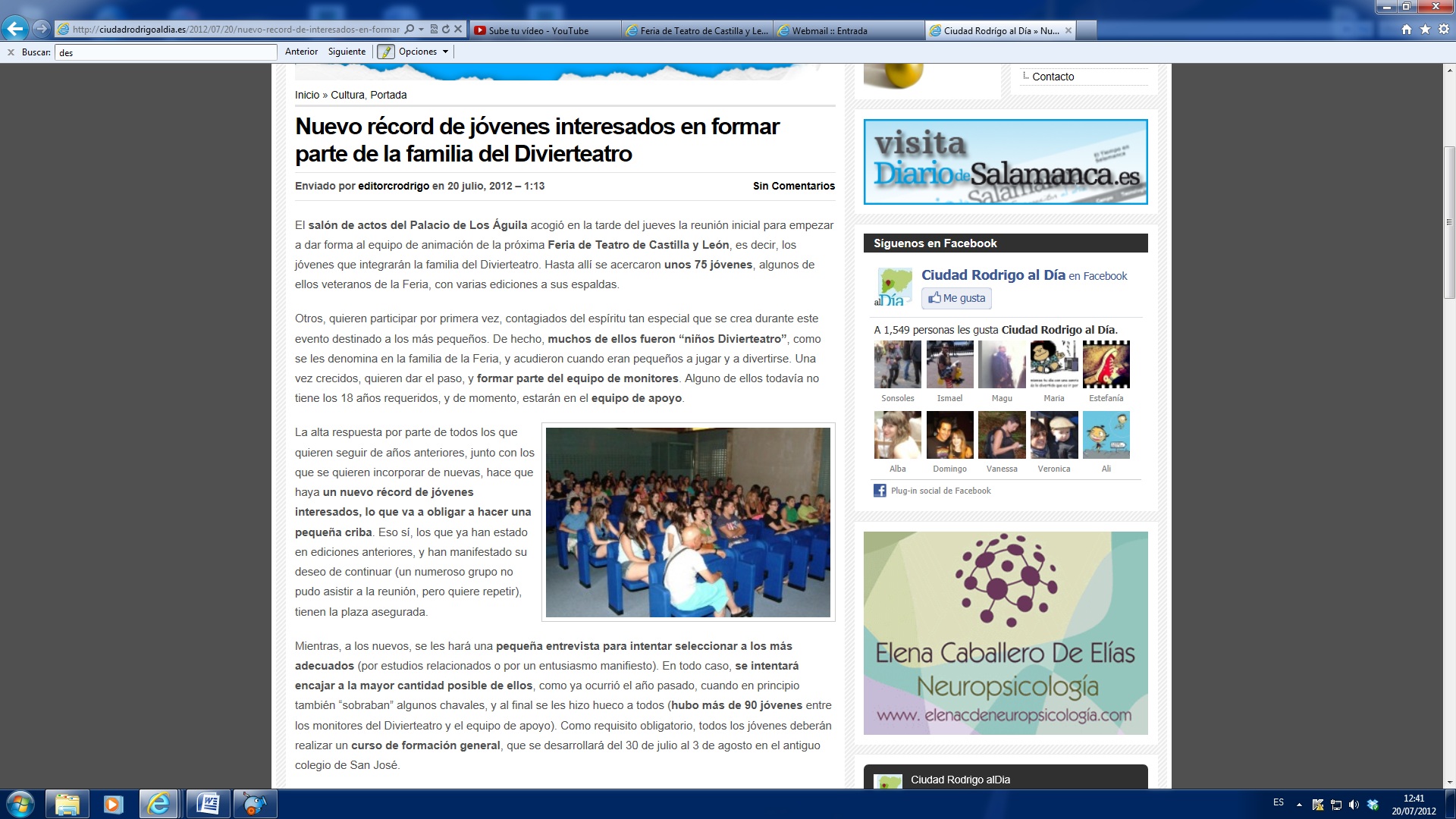Open Consoles's Facebook profile picture
The image size is (1456, 819).
click(898, 365)
